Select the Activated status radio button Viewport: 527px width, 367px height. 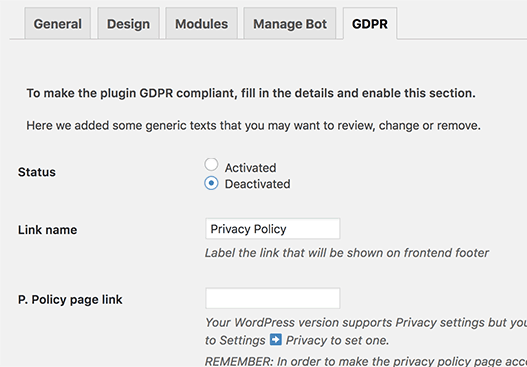tap(211, 165)
